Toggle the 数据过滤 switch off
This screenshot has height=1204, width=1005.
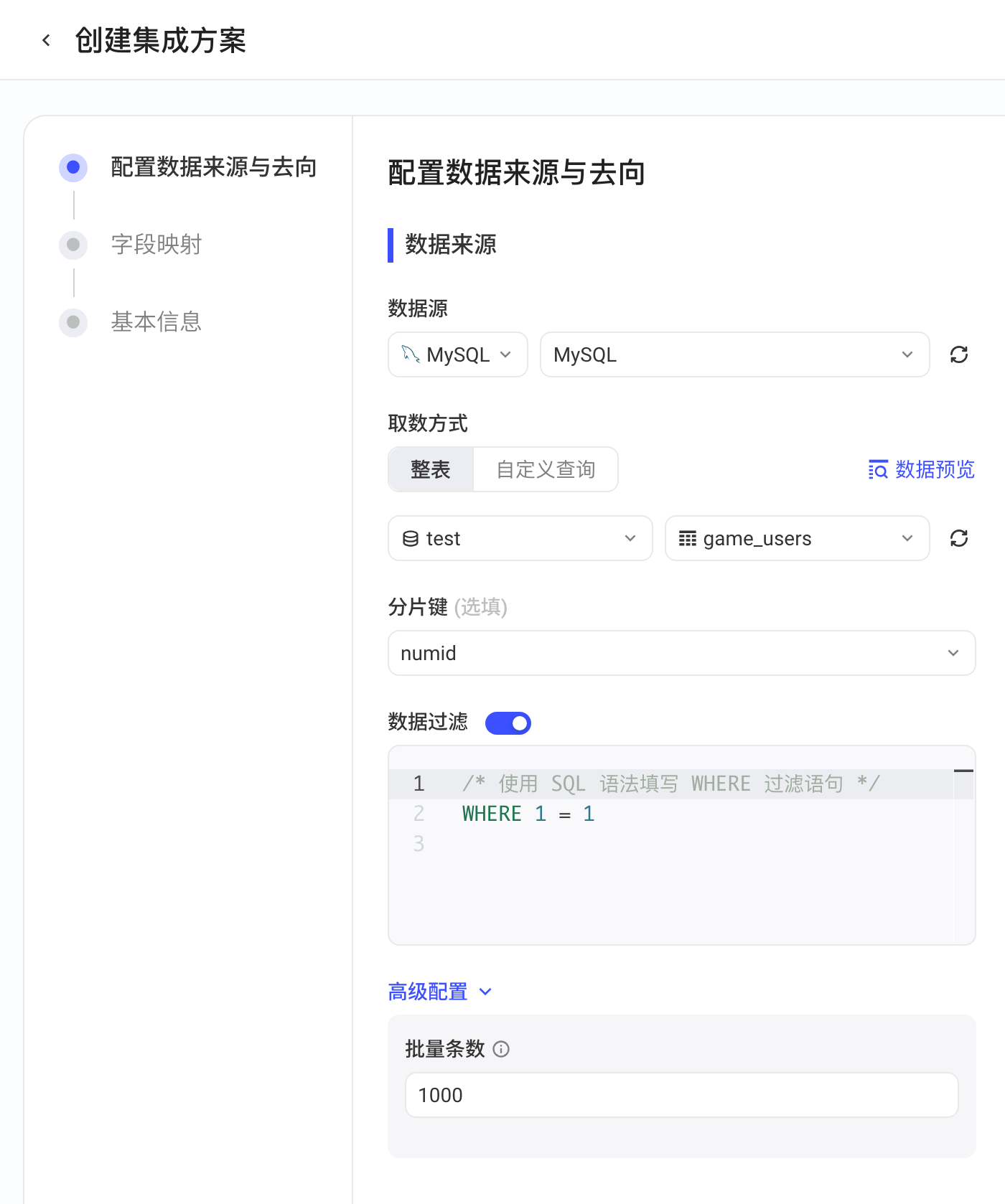508,723
